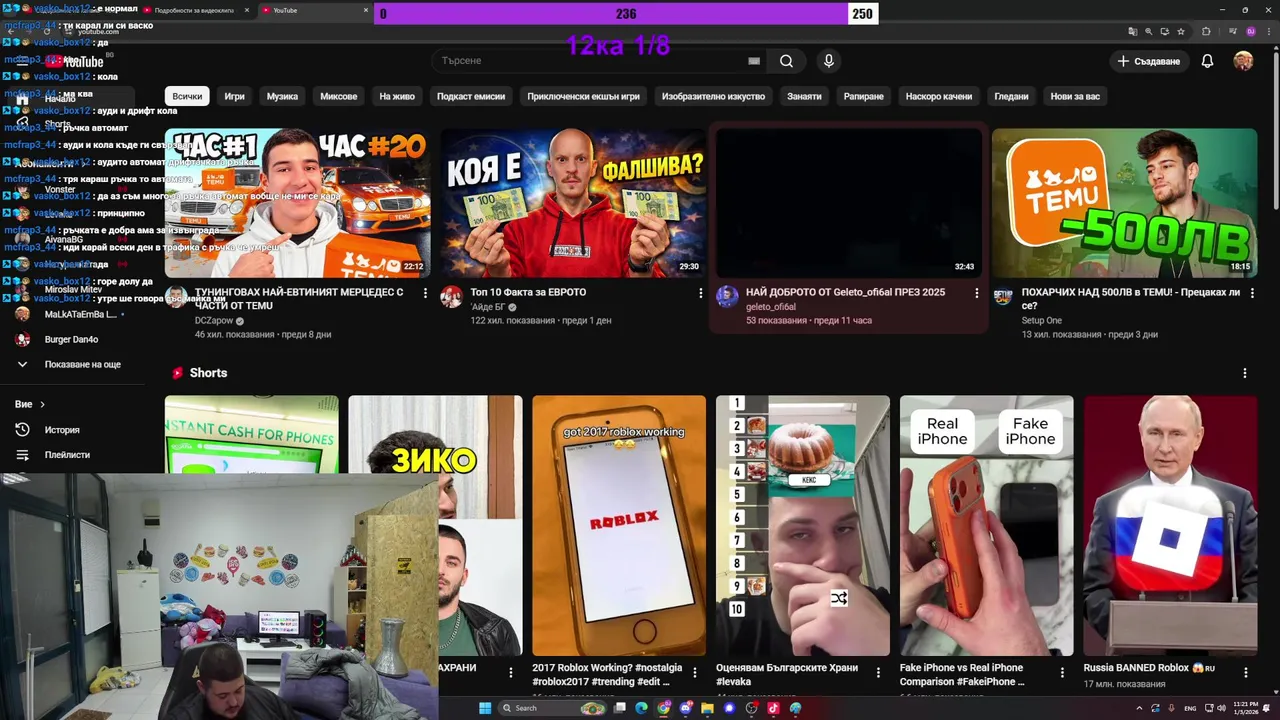Screen dimensions: 1280x720
Task: Open the browser profile DJ avatar
Action: (1251, 31)
